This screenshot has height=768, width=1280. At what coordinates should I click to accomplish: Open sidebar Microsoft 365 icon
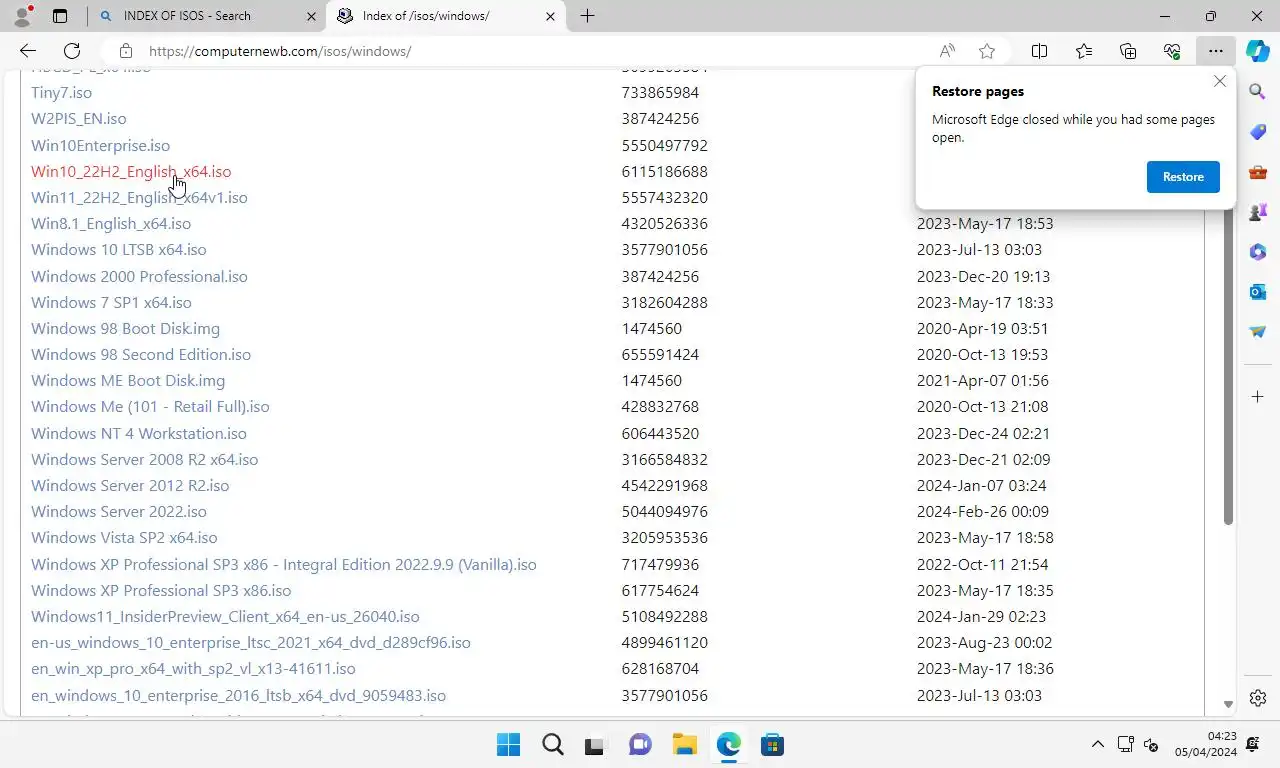1258,252
